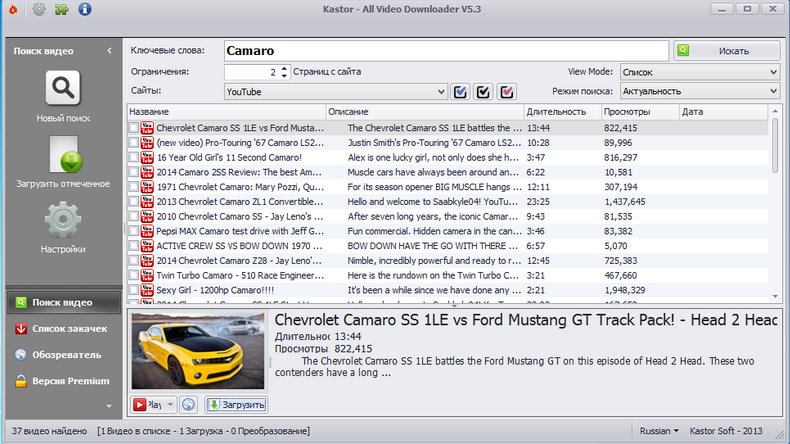
Task: Click YouTube icon of 2014 Camaro 2SS Review row
Action: click(x=147, y=172)
